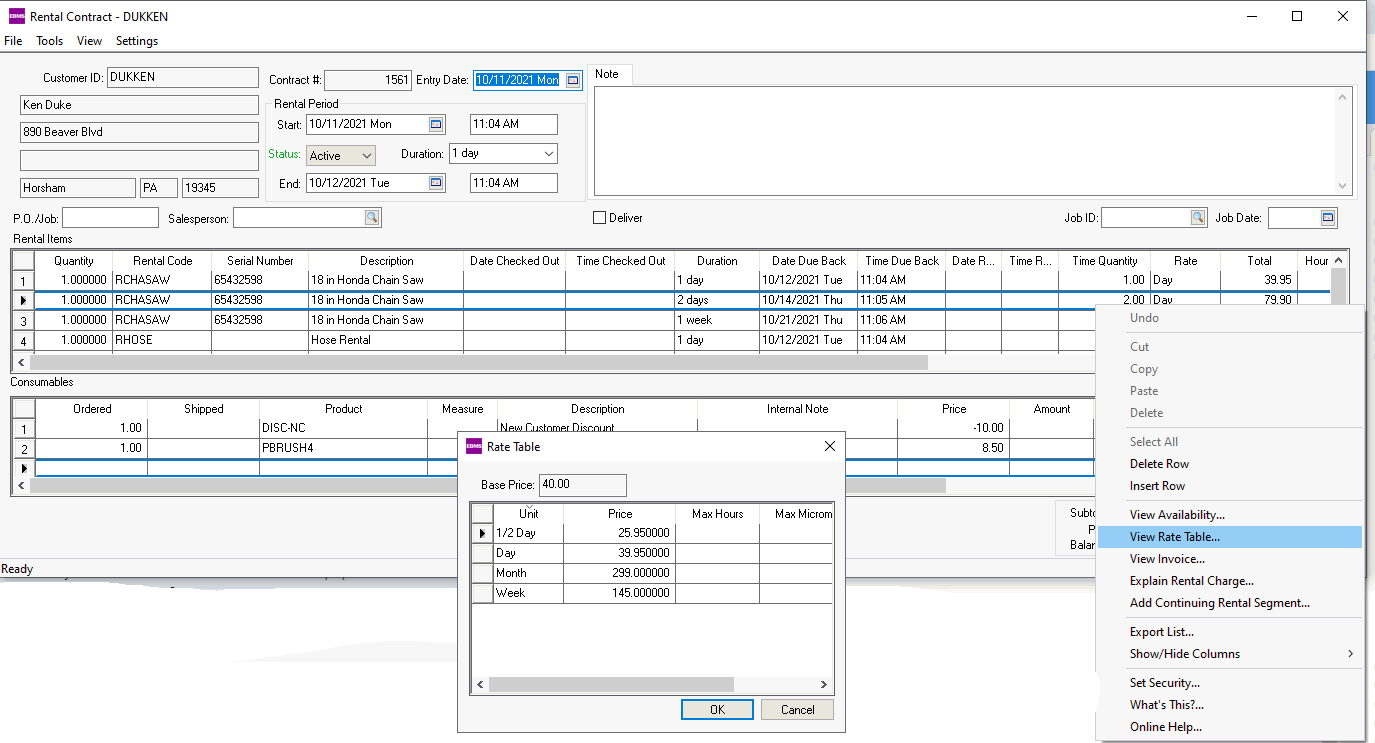Open the Entry Date calendar picker

pos(573,80)
